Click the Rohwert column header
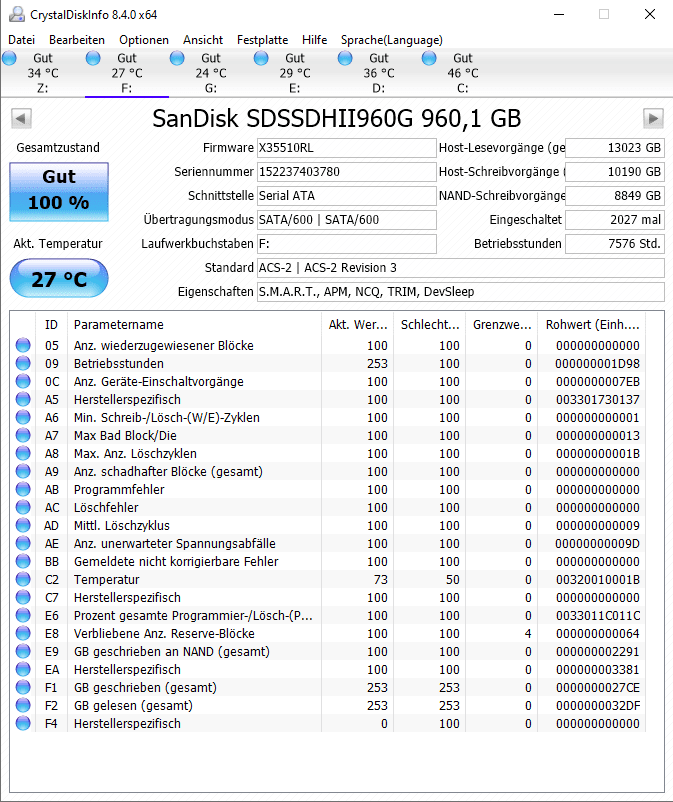The image size is (673, 802). pyautogui.click(x=591, y=325)
